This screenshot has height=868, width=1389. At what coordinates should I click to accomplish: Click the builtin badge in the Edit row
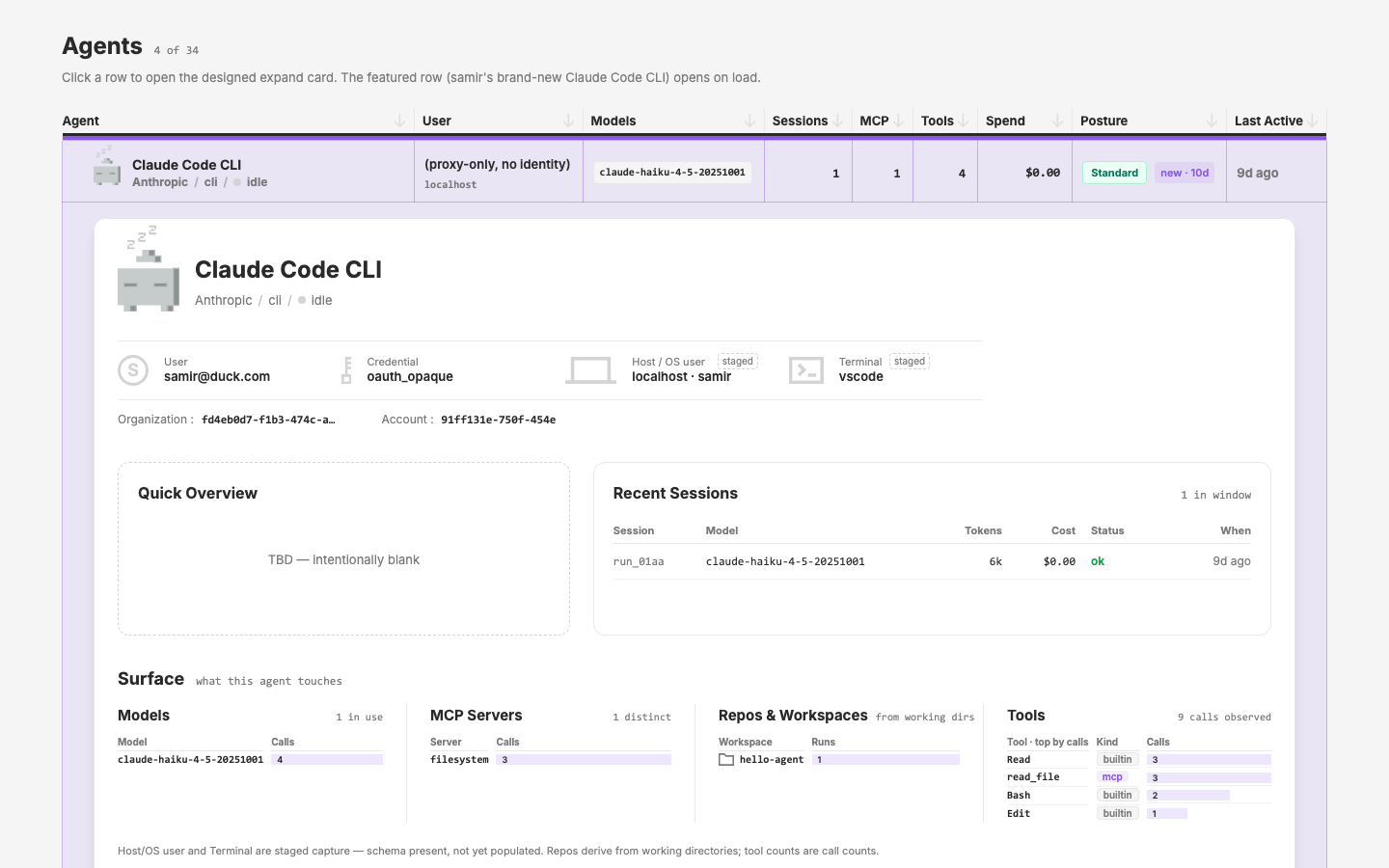[1117, 814]
